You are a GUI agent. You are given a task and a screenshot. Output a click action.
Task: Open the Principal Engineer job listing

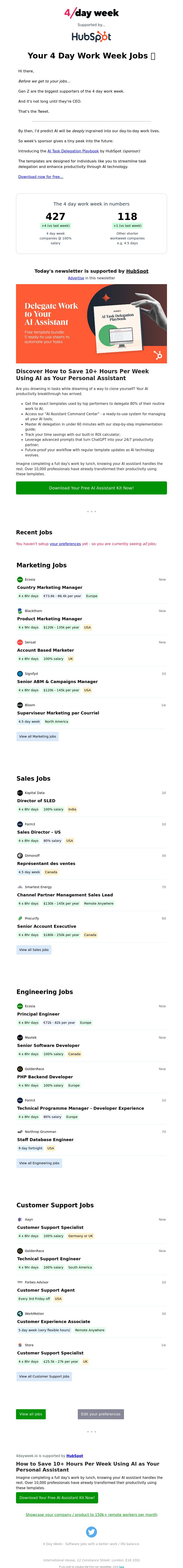click(x=38, y=1014)
